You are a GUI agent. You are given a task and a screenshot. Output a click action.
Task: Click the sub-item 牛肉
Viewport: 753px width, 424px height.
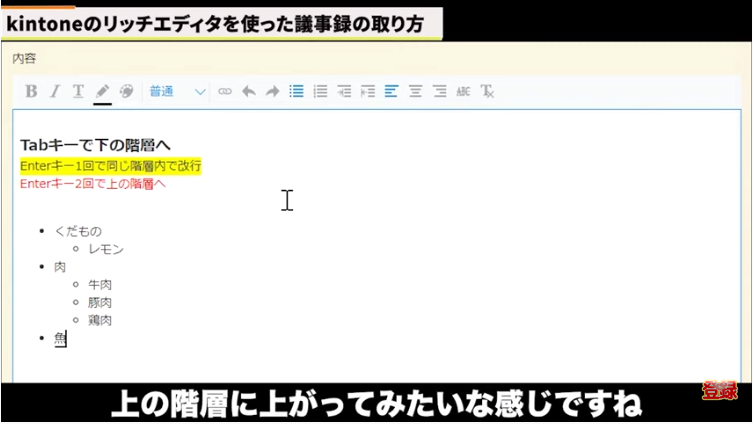(100, 285)
